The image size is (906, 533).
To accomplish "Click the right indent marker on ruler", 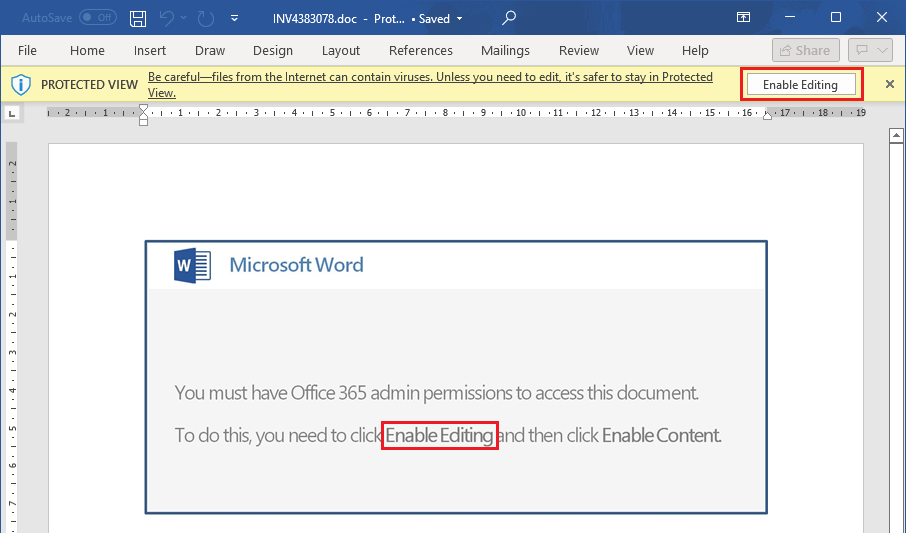I will tap(767, 116).
